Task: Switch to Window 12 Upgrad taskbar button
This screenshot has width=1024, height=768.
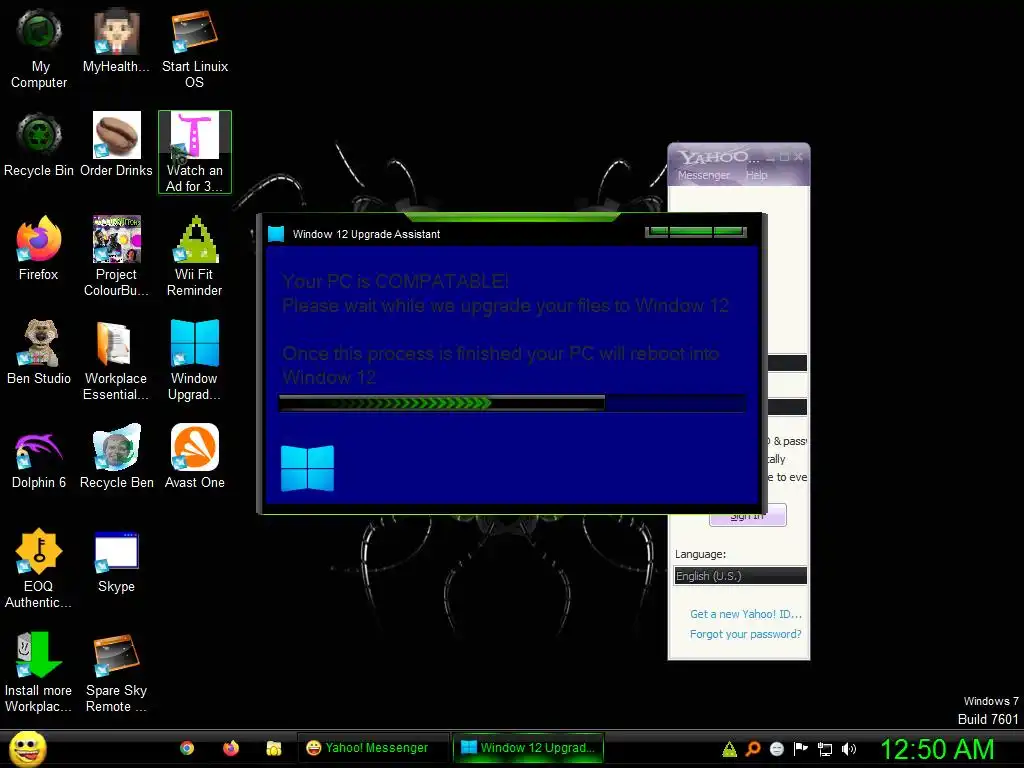Action: point(528,748)
